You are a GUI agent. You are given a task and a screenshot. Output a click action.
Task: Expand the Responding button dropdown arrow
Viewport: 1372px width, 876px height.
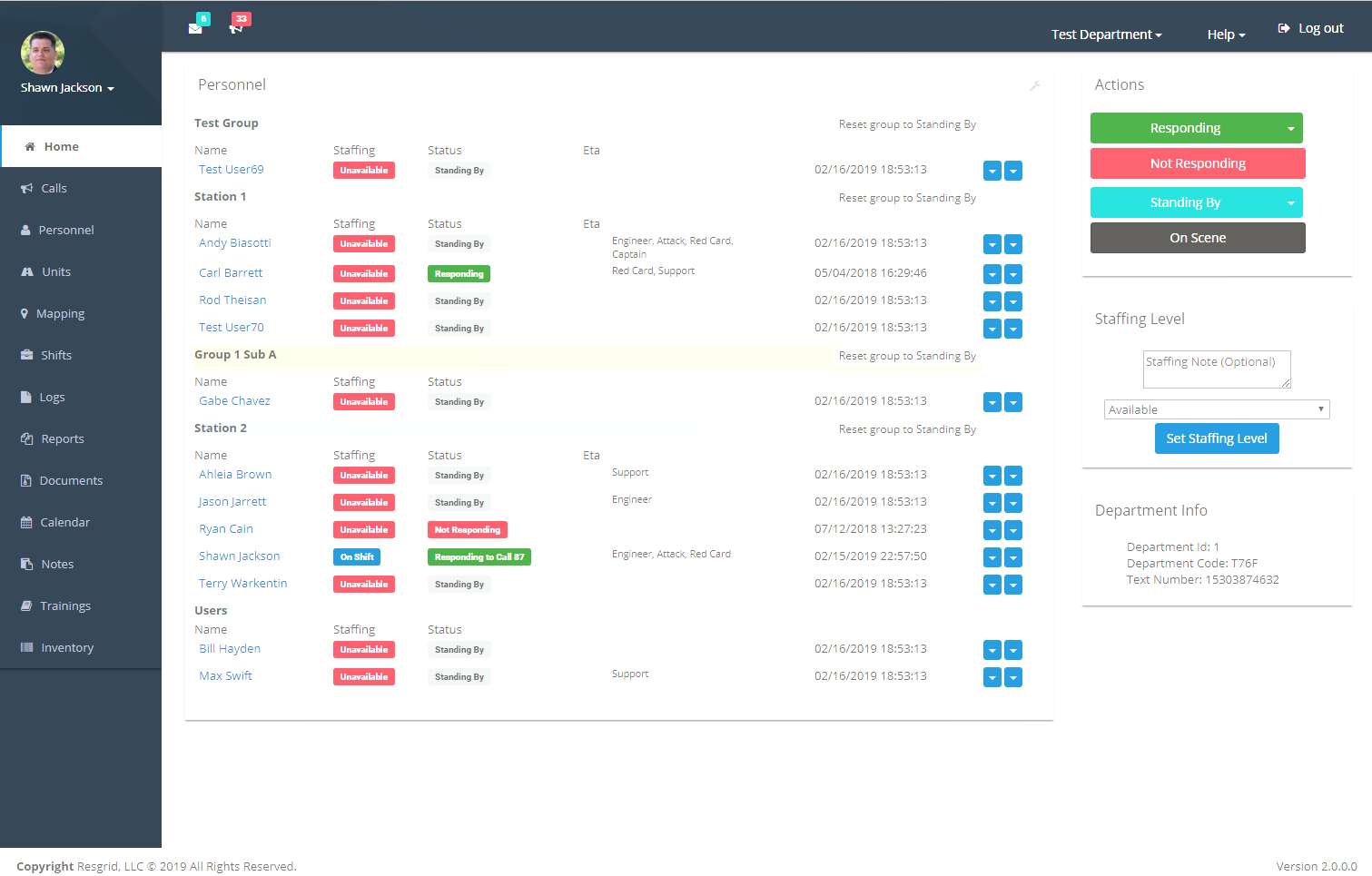pyautogui.click(x=1290, y=128)
